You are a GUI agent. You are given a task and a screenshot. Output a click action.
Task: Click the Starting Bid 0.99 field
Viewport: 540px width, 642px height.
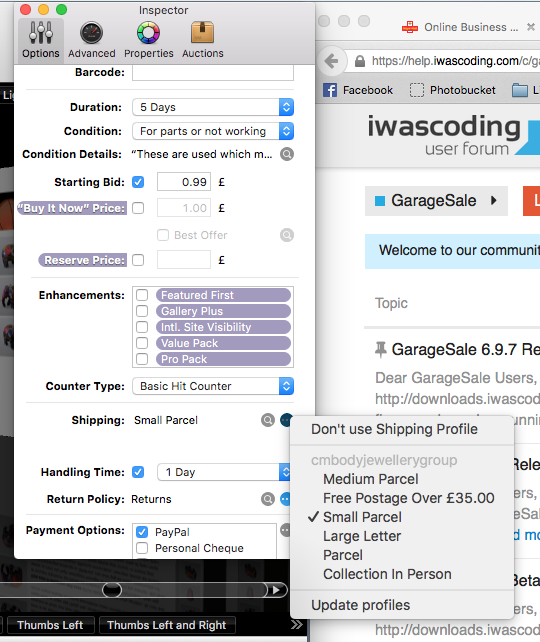(x=184, y=182)
